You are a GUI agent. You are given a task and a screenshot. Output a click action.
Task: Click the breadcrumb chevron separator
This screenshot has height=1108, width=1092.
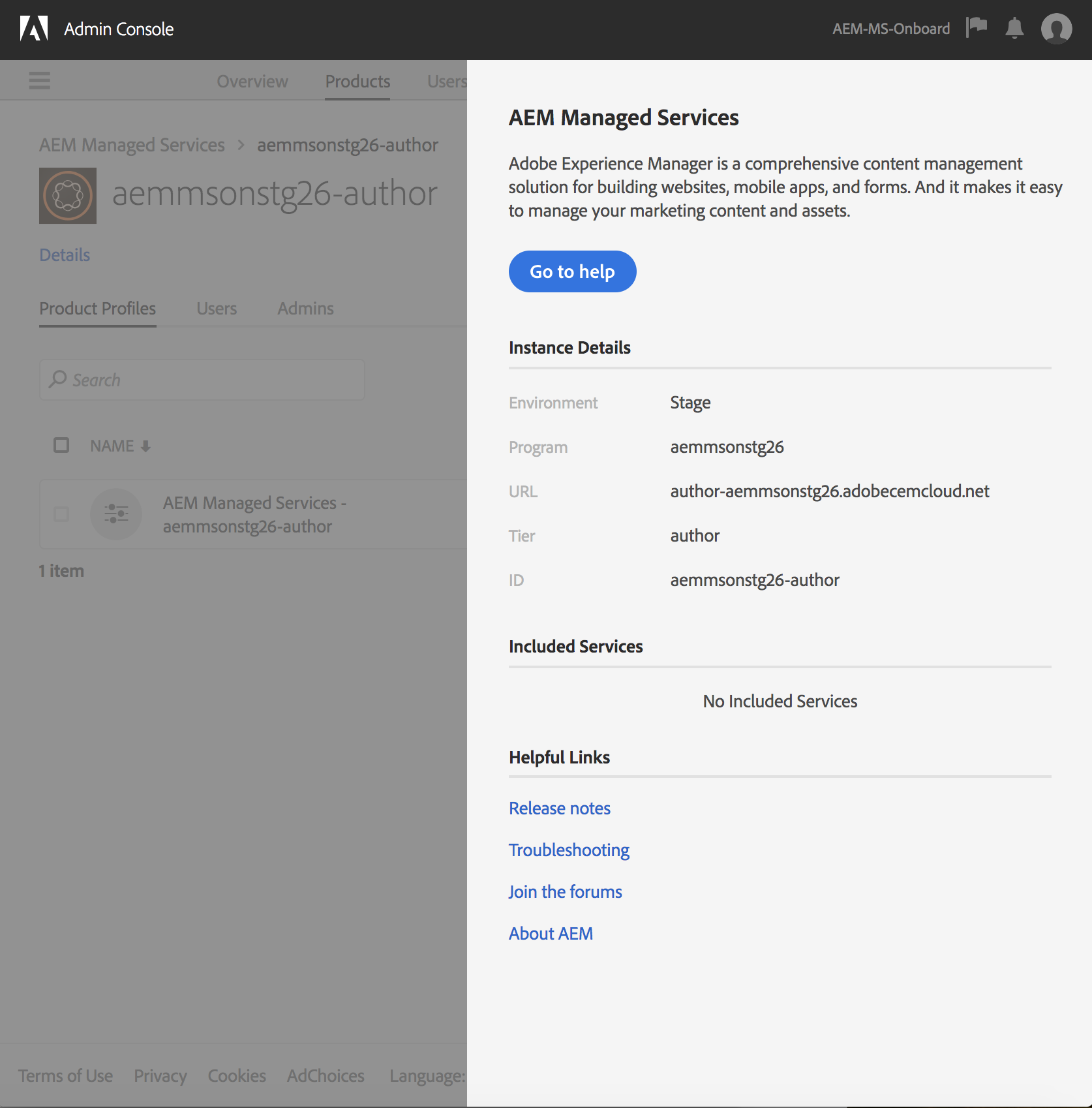[x=241, y=145]
